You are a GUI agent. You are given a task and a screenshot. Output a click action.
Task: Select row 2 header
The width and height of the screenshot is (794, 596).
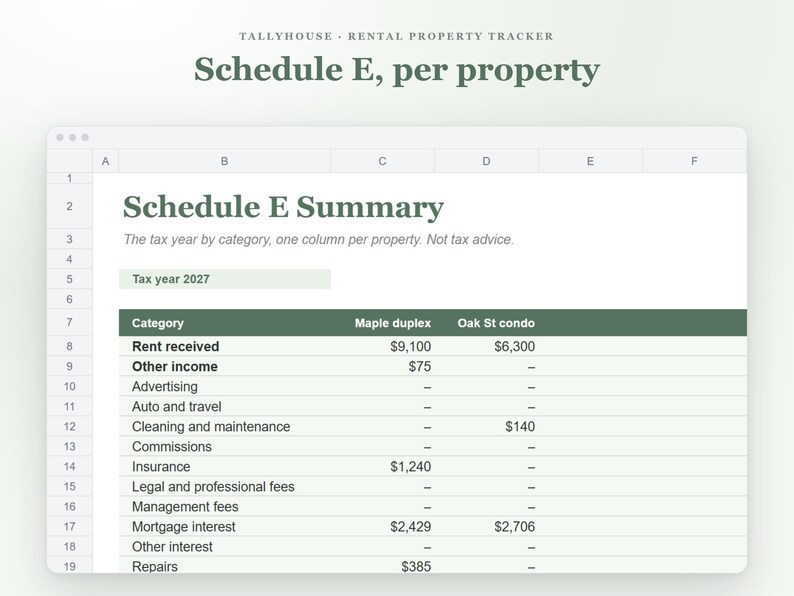pyautogui.click(x=69, y=206)
